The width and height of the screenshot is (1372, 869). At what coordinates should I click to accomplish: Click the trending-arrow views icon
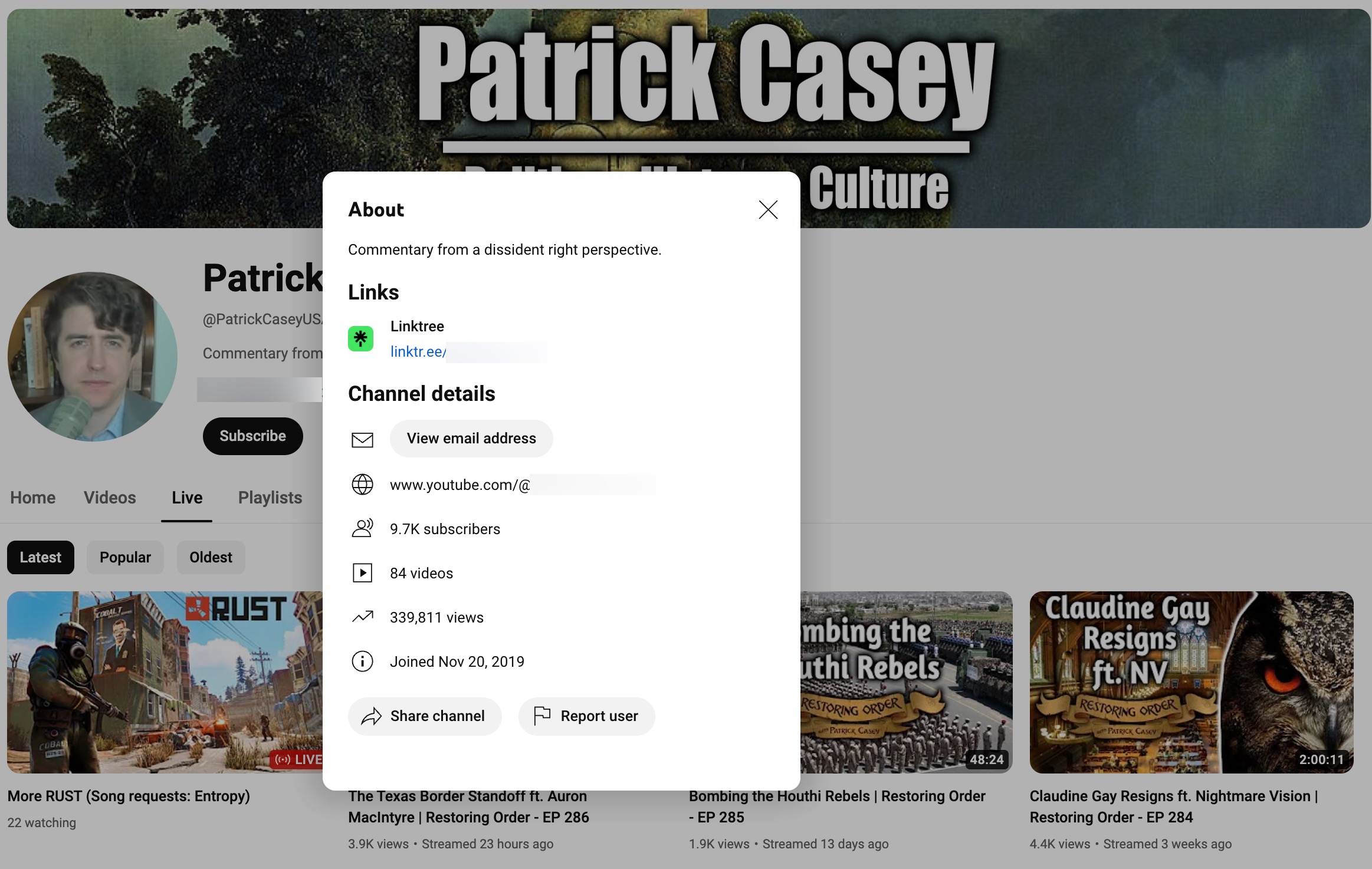click(362, 617)
